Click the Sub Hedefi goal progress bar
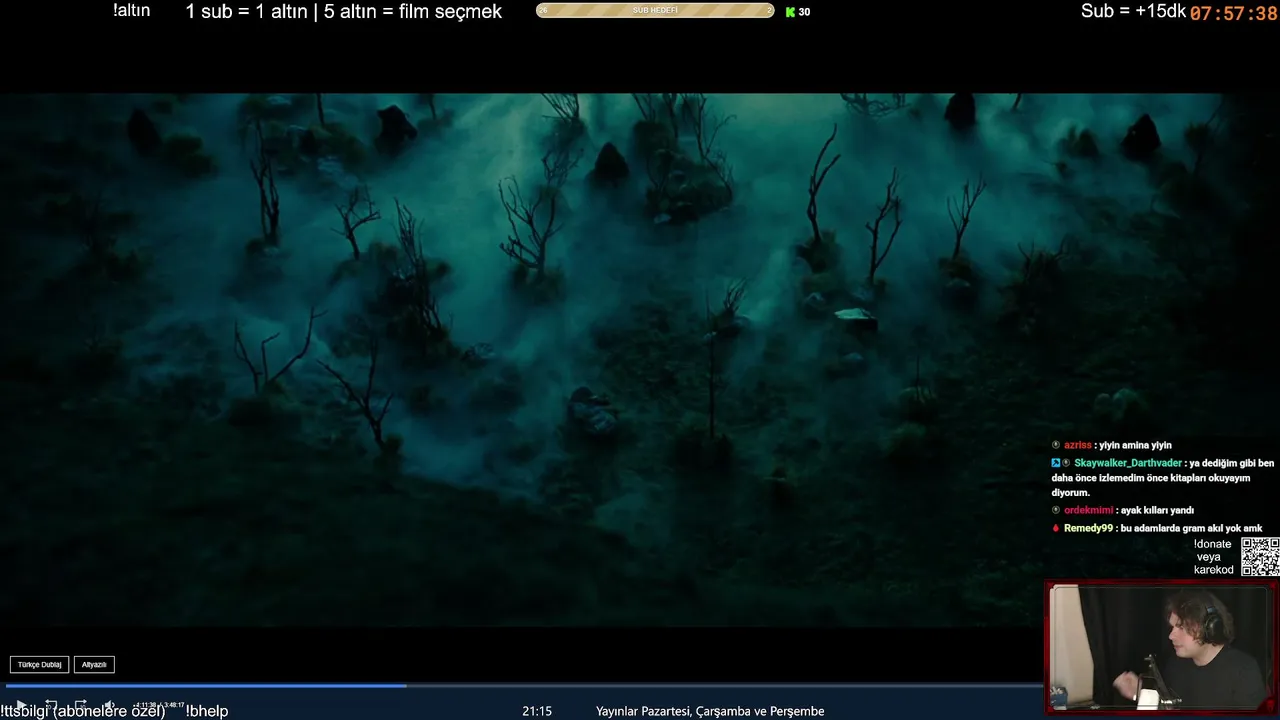This screenshot has width=1280, height=720. pyautogui.click(x=655, y=11)
